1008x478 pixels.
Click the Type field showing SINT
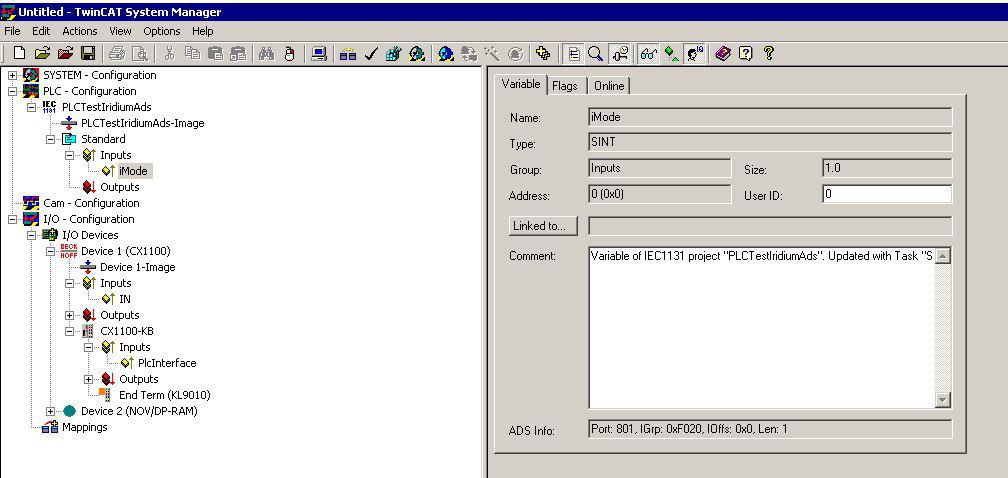click(x=770, y=143)
